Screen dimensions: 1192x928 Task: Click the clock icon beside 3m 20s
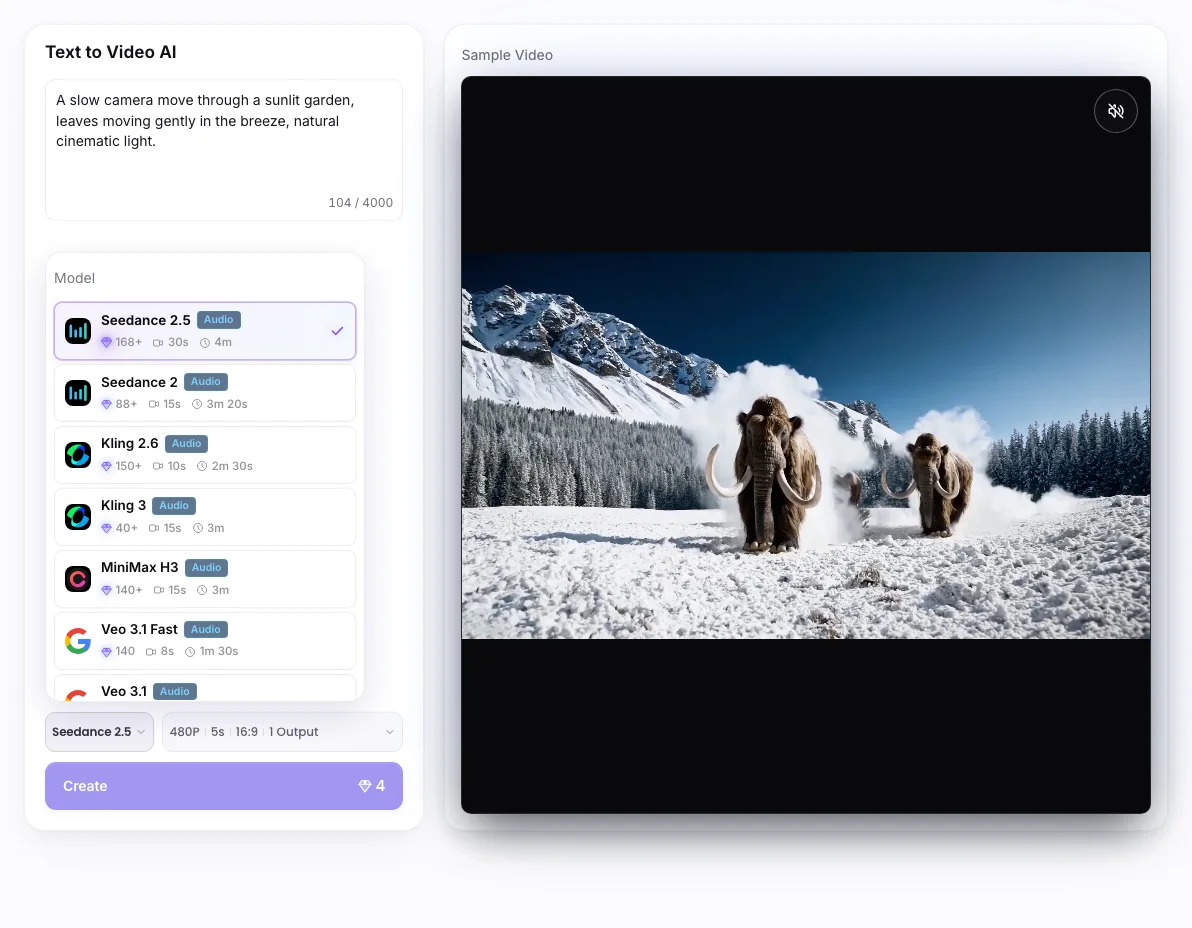click(197, 404)
